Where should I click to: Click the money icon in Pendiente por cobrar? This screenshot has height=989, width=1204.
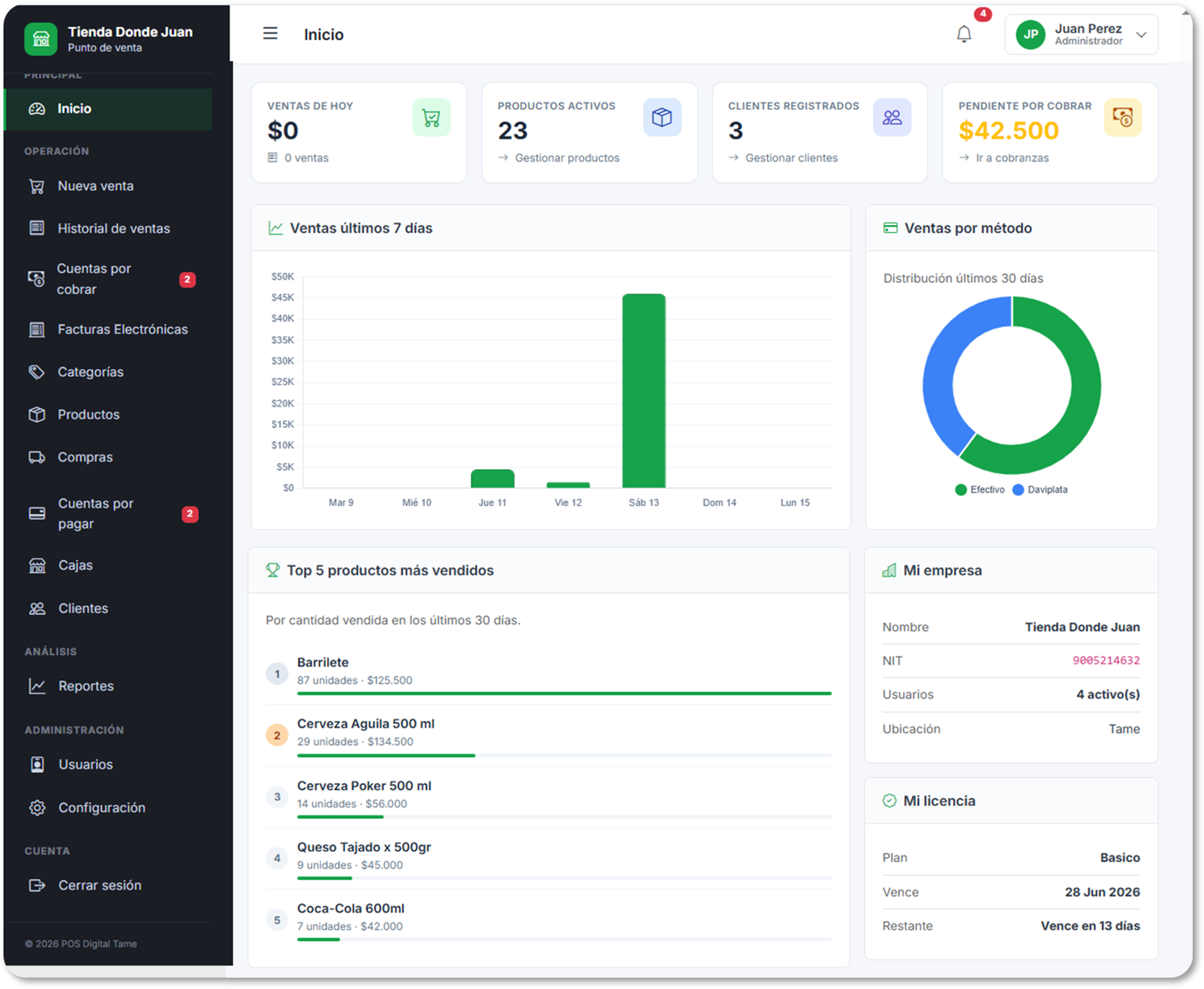coord(1123,118)
